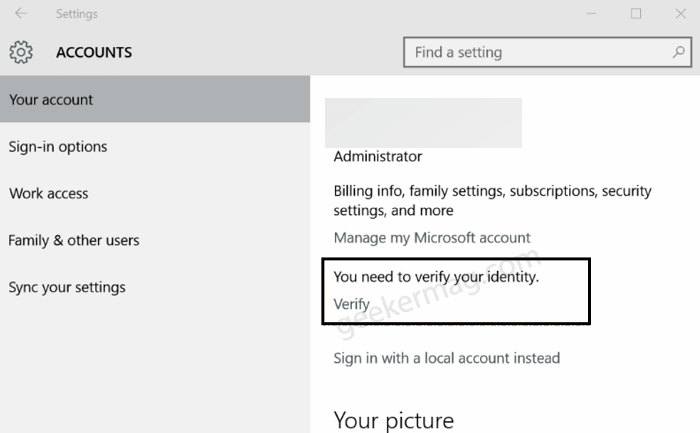
Task: Go back using the back arrow
Action: point(21,13)
